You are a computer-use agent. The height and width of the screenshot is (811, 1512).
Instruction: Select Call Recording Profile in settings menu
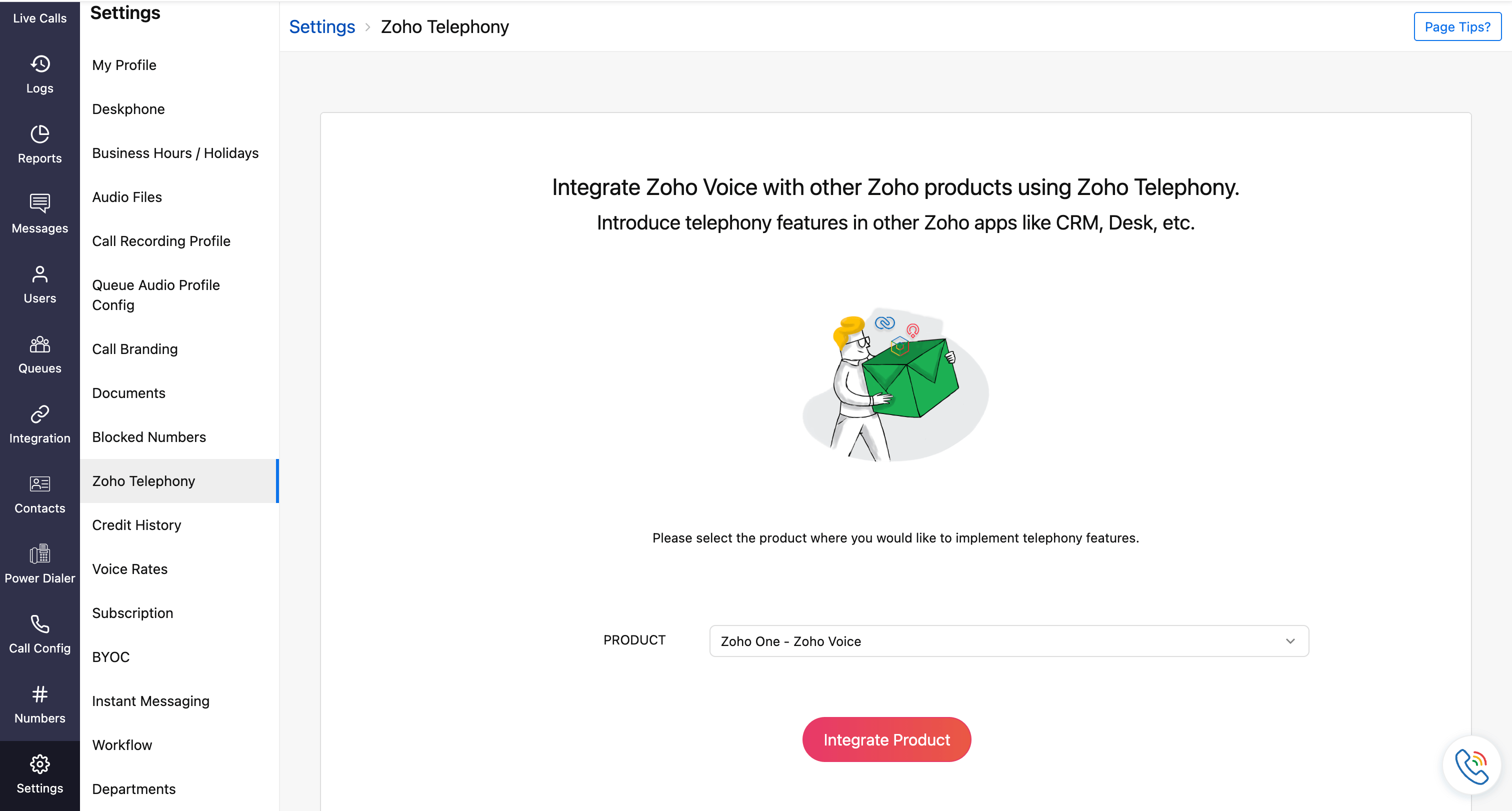161,241
